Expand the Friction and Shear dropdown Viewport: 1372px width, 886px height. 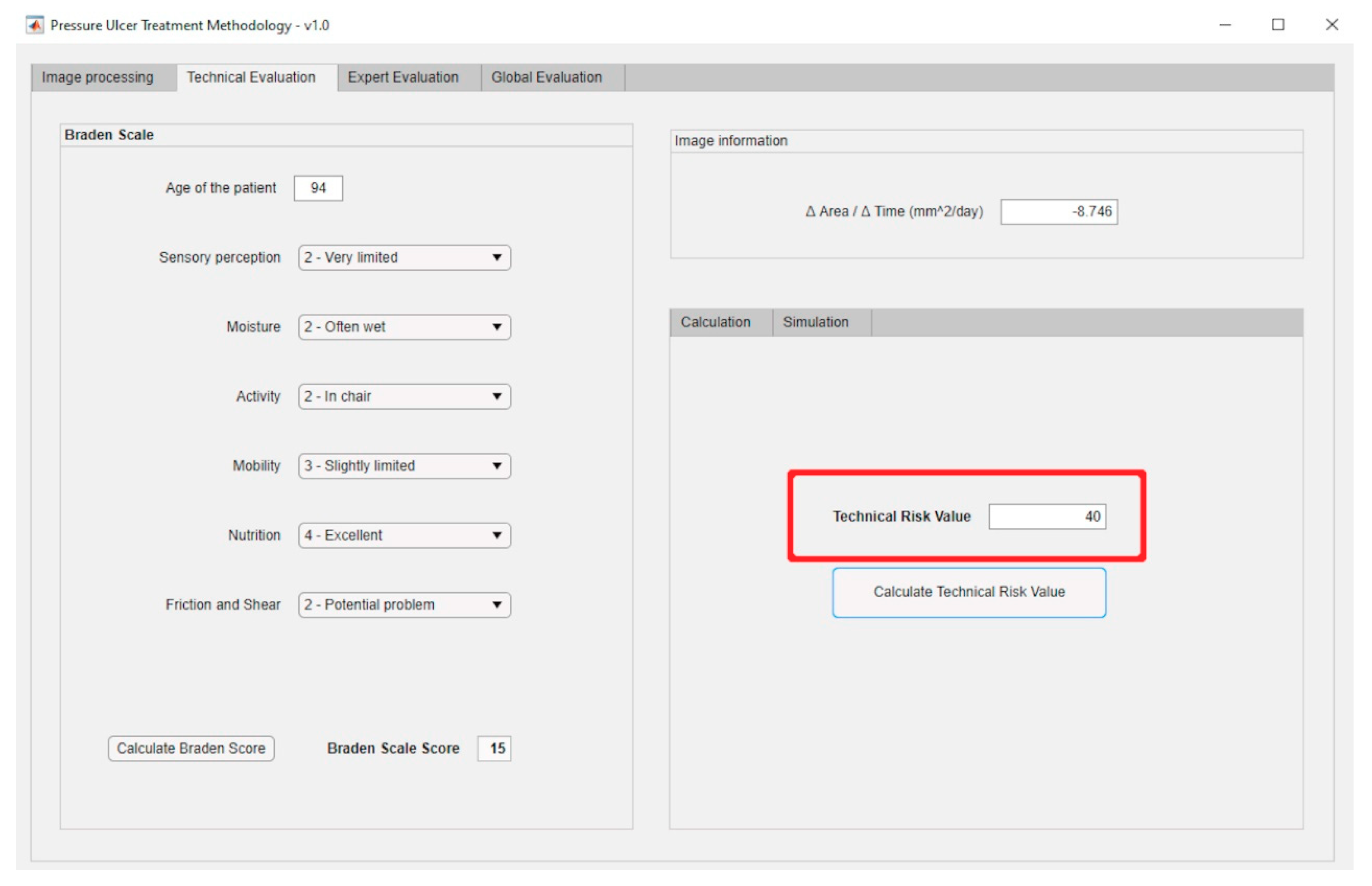(404, 605)
